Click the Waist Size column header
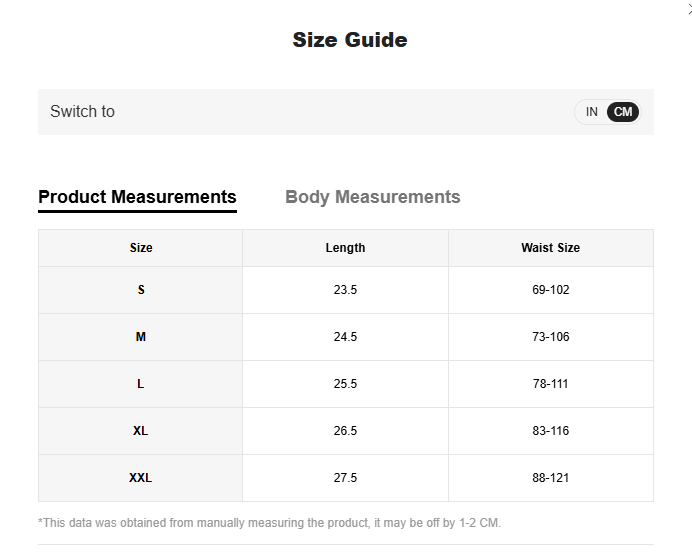692x552 pixels. click(550, 248)
